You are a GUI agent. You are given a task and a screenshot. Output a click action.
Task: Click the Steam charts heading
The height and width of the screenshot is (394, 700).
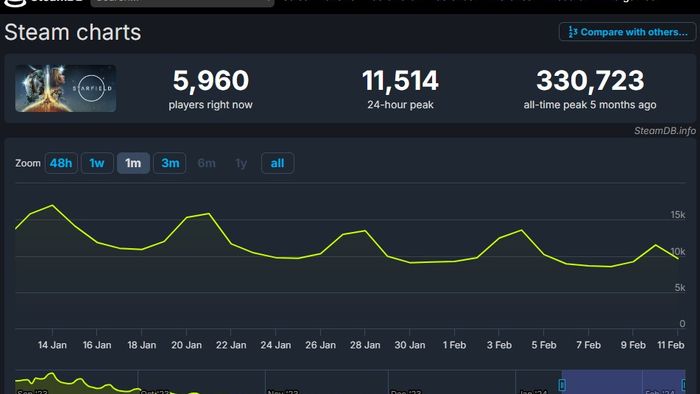click(73, 32)
